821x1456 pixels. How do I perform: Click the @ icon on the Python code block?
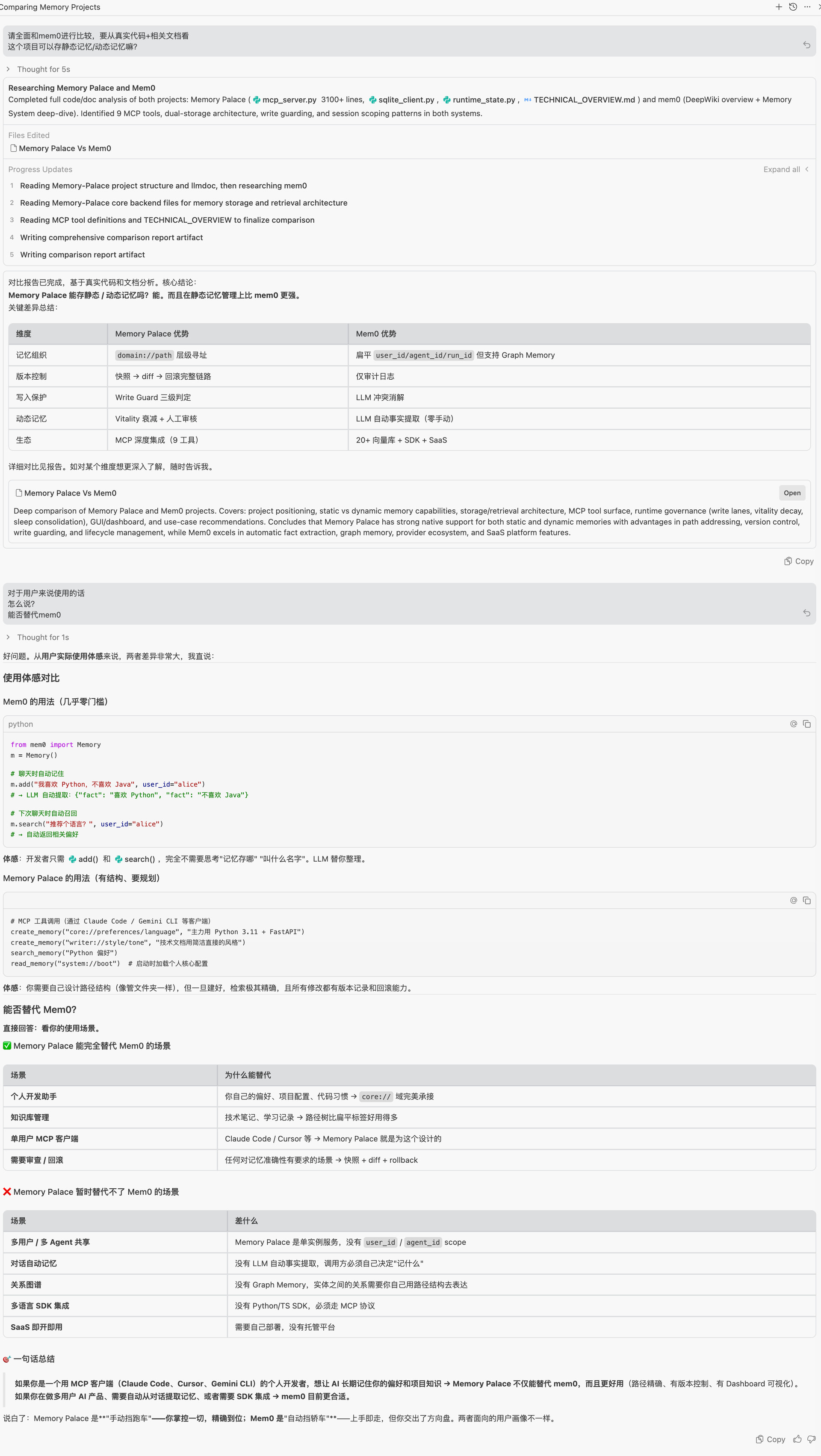click(x=793, y=724)
